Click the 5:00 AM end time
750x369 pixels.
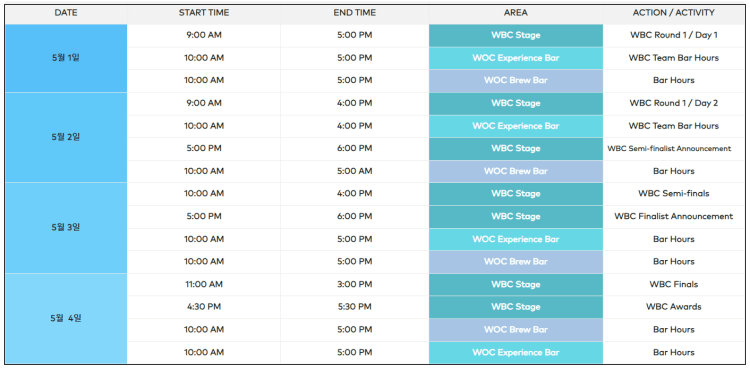(354, 171)
